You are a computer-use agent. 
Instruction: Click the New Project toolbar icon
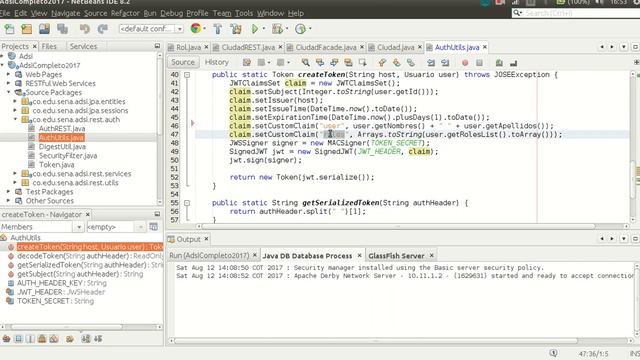click(x=27, y=29)
